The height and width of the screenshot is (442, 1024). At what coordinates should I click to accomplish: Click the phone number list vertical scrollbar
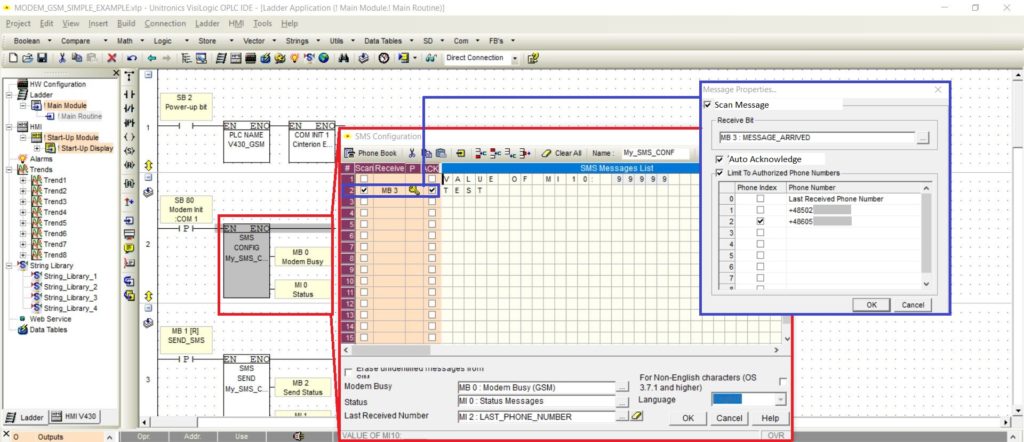point(925,236)
